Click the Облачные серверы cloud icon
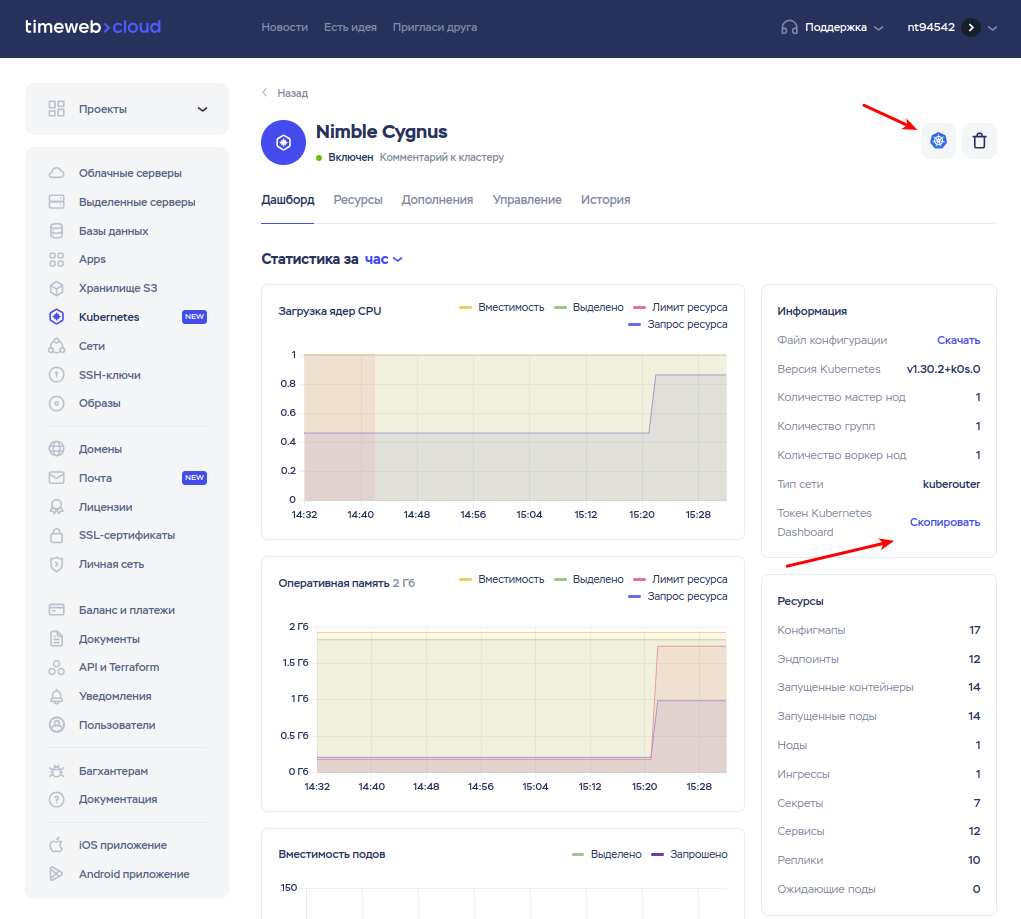 [57, 173]
